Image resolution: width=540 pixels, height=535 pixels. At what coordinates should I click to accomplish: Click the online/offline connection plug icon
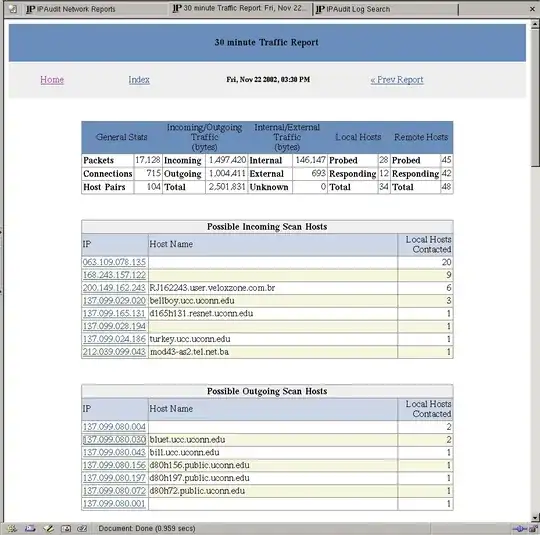519,528
